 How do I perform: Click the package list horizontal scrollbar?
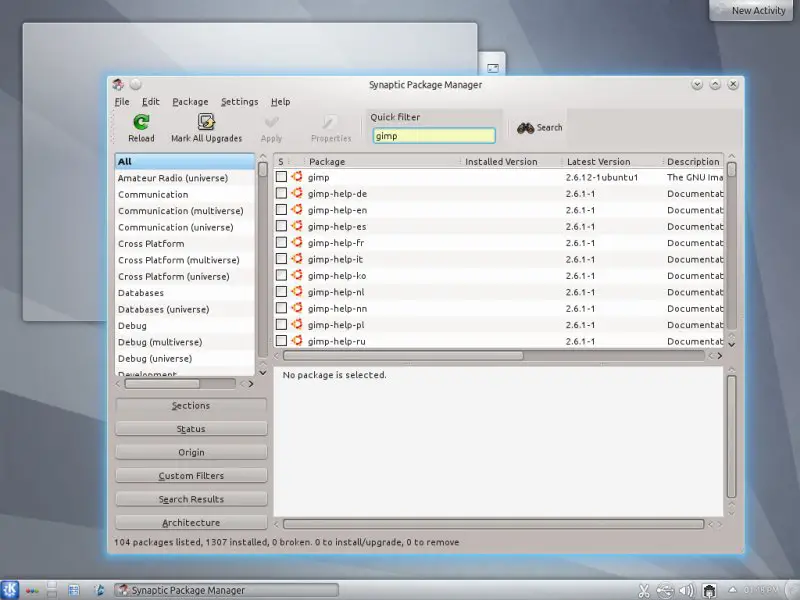[x=403, y=356]
